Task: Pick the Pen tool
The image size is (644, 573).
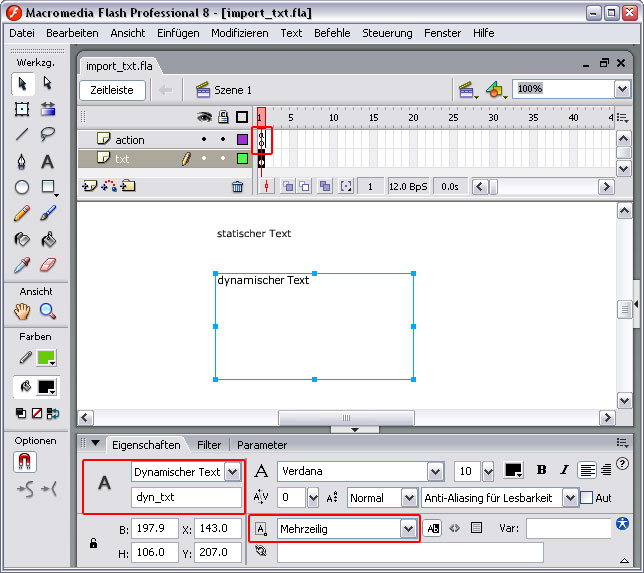Action: tap(22, 161)
